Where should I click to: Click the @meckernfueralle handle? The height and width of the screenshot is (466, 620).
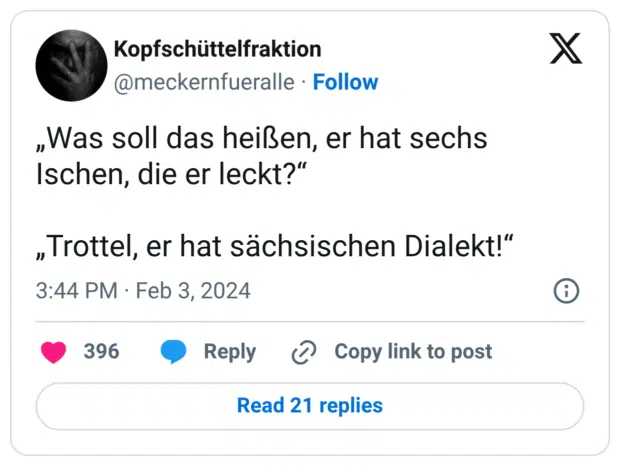click(x=205, y=82)
